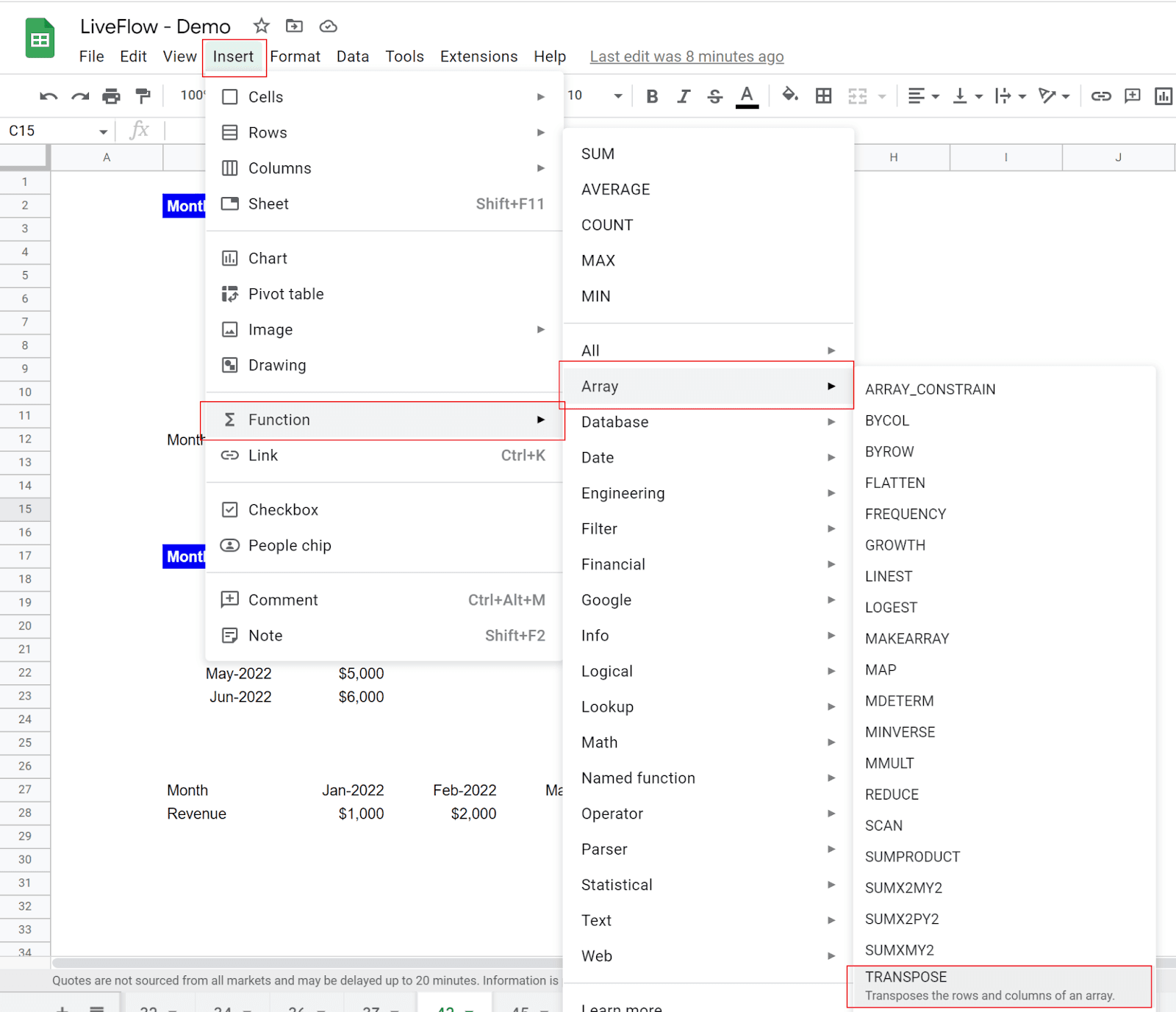
Task: Select the TRANSPOSE function
Action: pyautogui.click(x=1000, y=986)
